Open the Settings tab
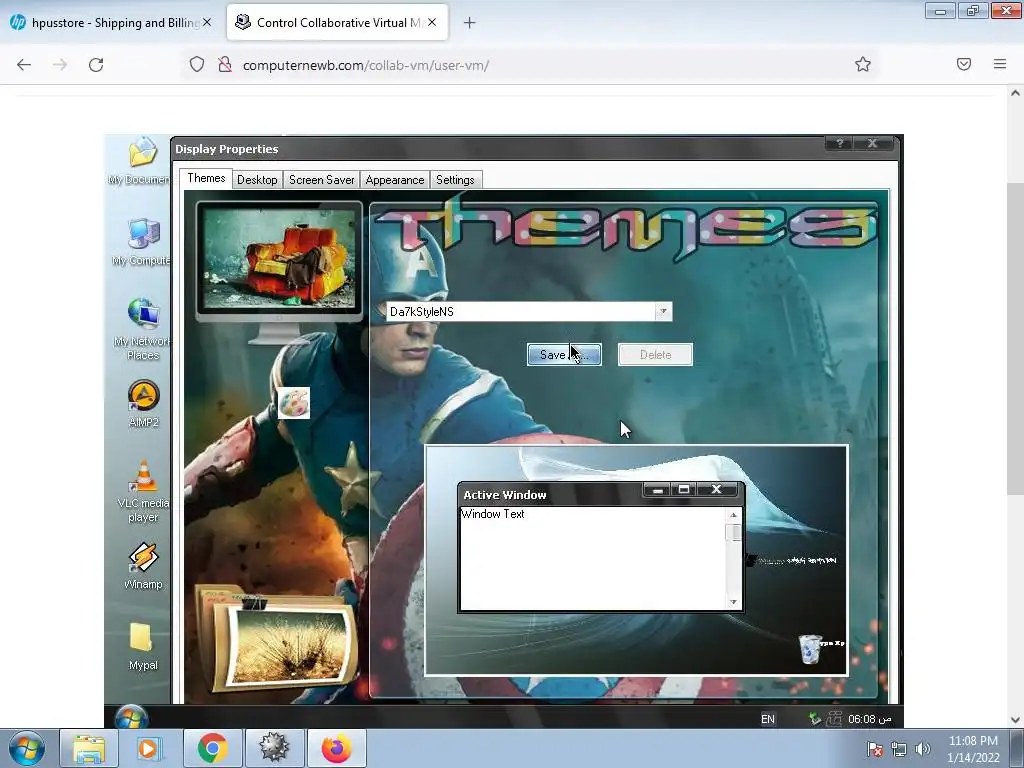Screen dimensions: 1024x768 455,180
